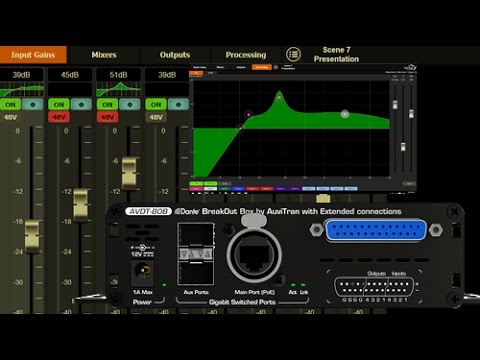Disable red 48V phantom on 45dB channel

59,117
